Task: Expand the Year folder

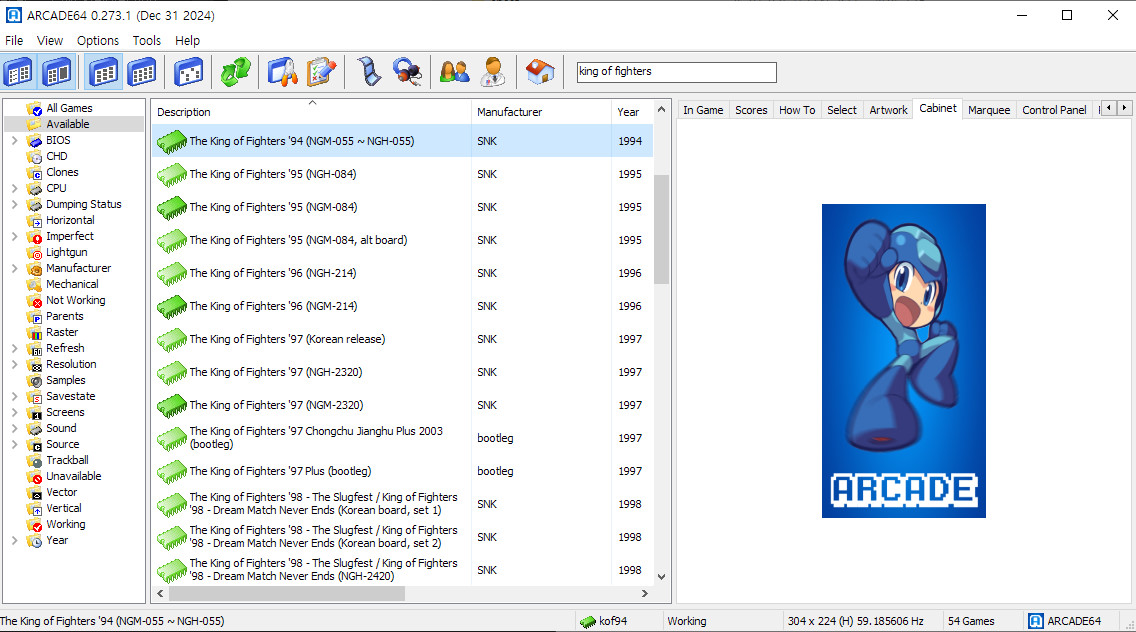Action: click(14, 540)
